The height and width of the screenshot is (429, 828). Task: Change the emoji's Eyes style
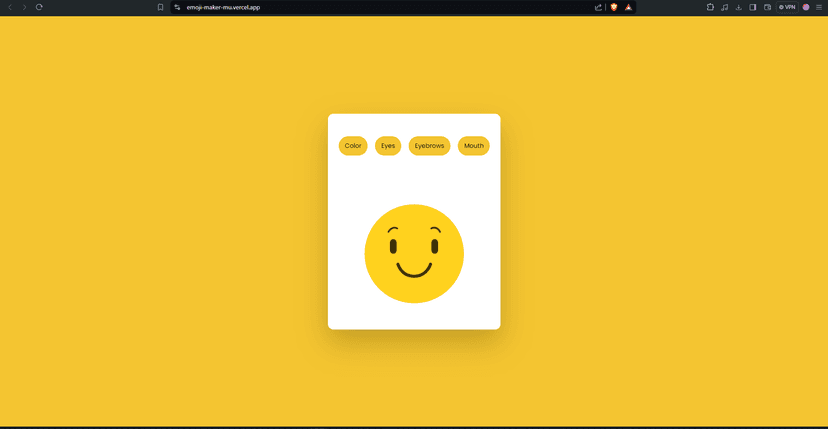click(x=388, y=146)
